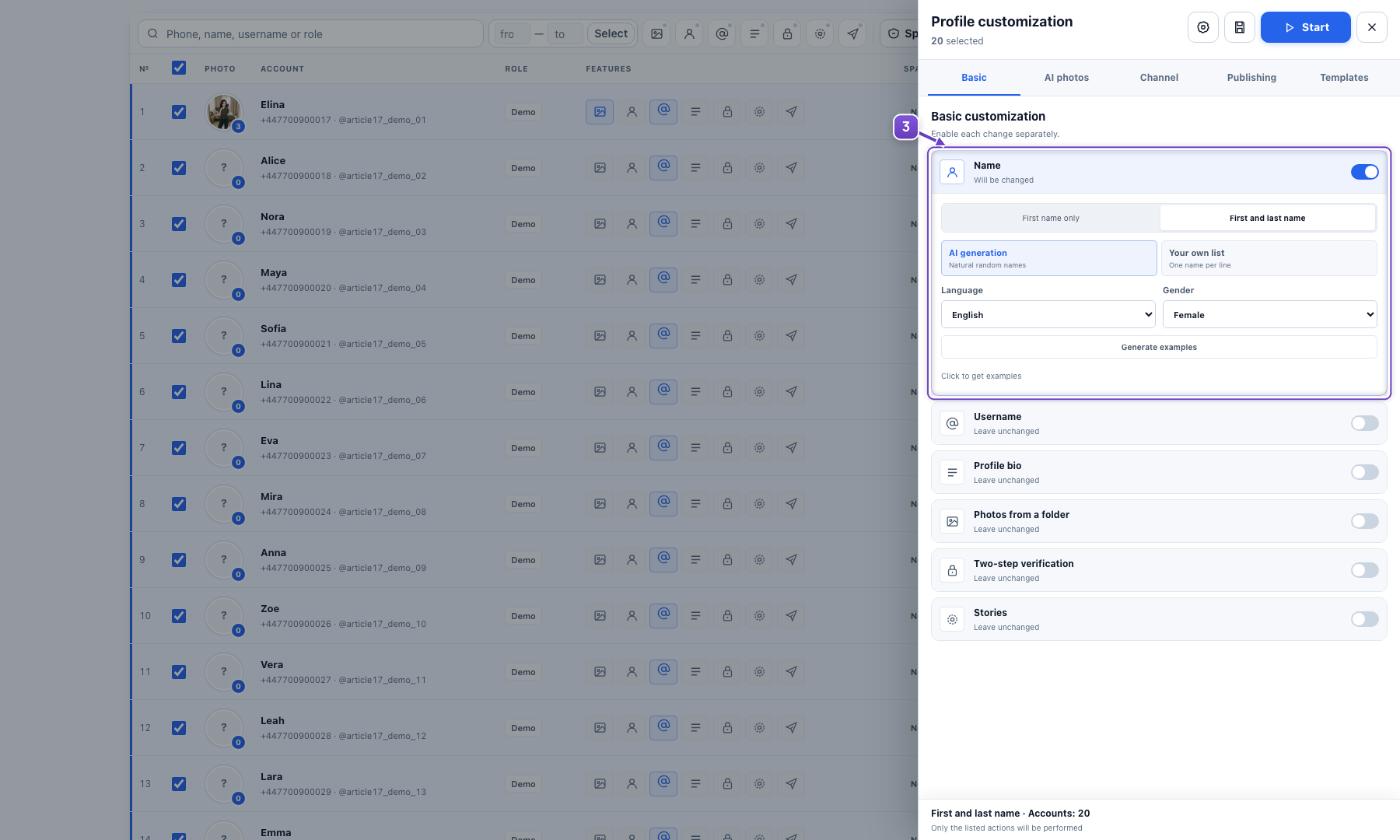Image resolution: width=1400 pixels, height=840 pixels.
Task: Click the blue Start button
Action: (1305, 27)
